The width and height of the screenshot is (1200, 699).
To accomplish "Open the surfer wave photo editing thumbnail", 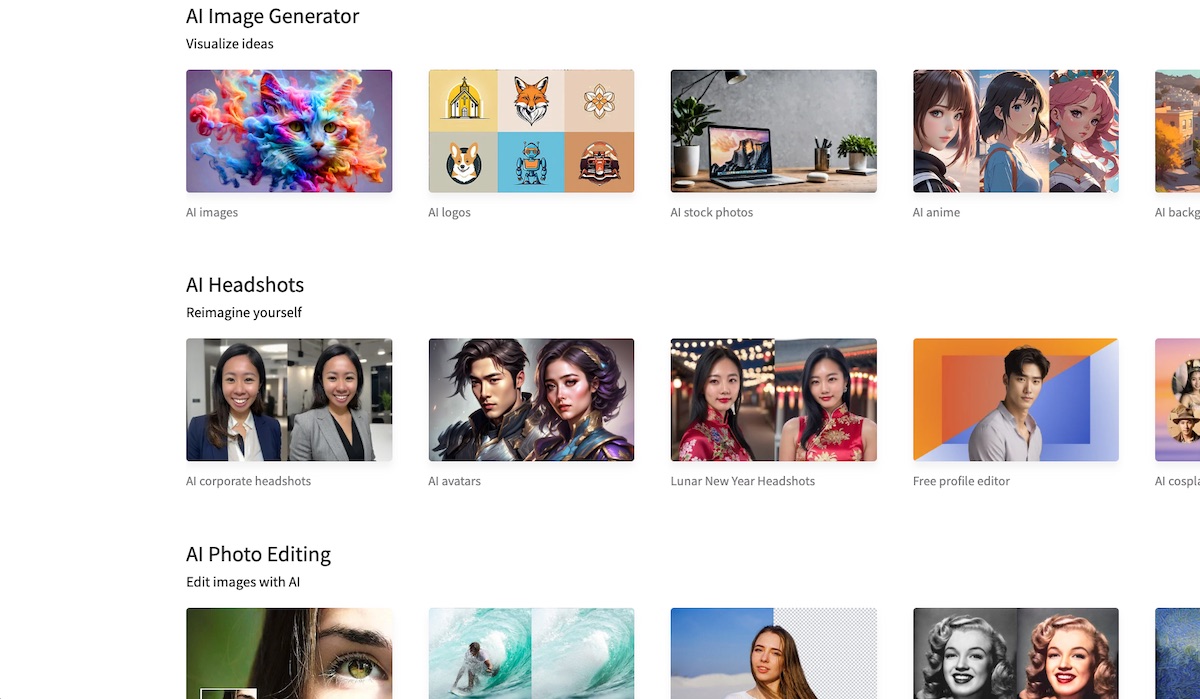I will click(531, 653).
